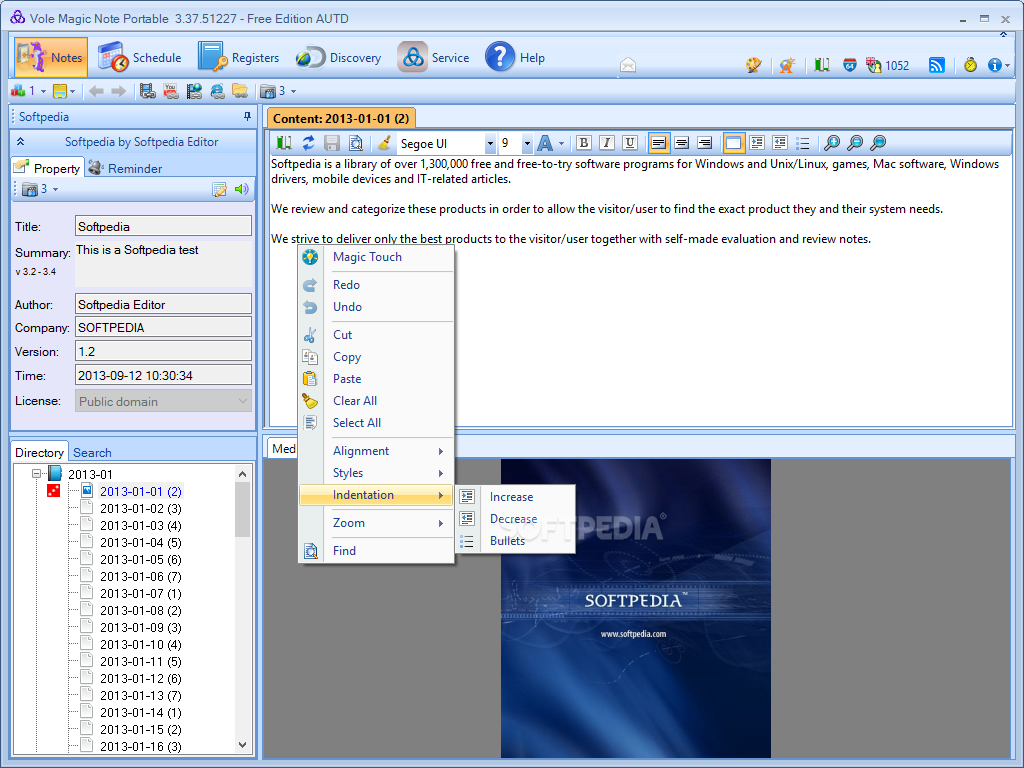Click the Title input field
Viewport: 1024px width, 768px height.
(x=163, y=226)
